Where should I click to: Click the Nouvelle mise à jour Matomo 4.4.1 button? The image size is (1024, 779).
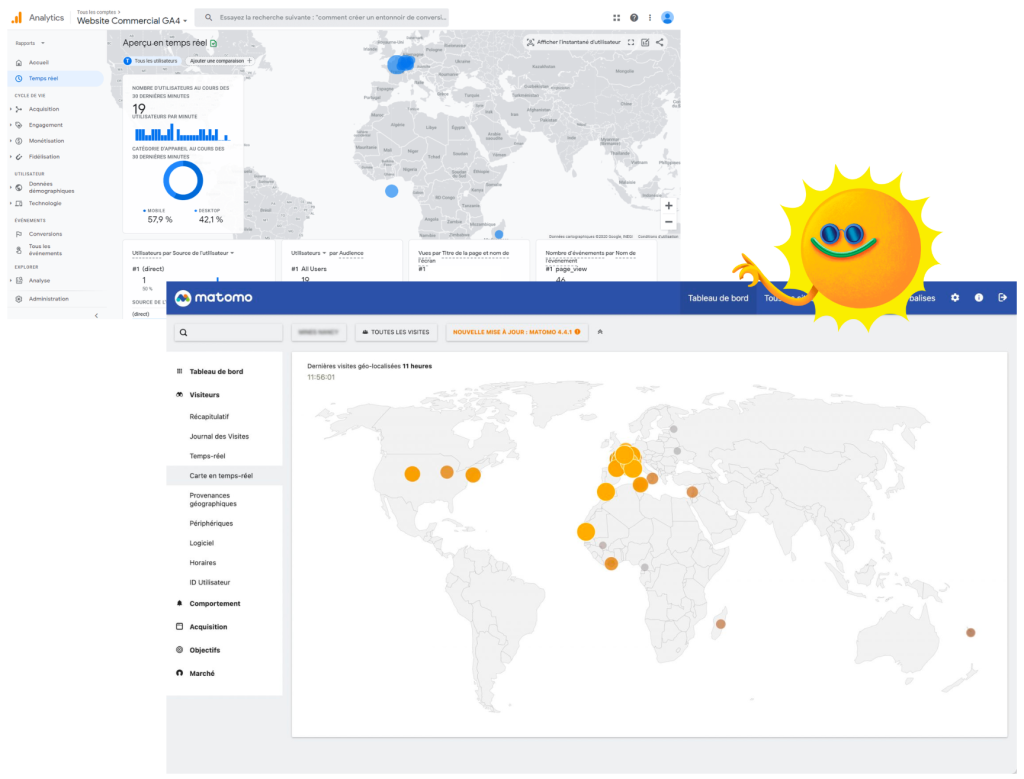click(517, 332)
